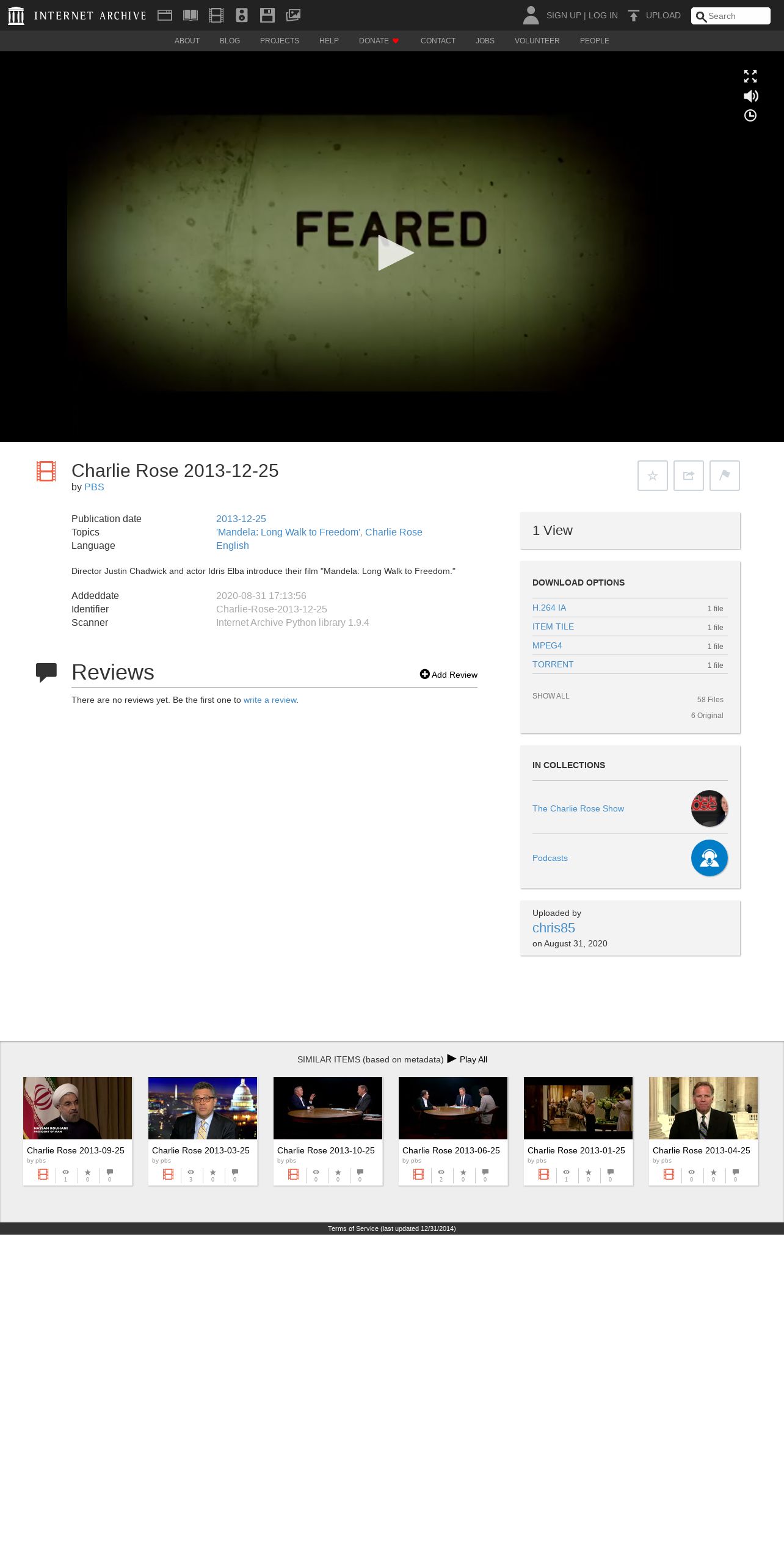The height and width of the screenshot is (1568, 784).
Task: Click the '6 Original' count text
Action: (x=707, y=716)
